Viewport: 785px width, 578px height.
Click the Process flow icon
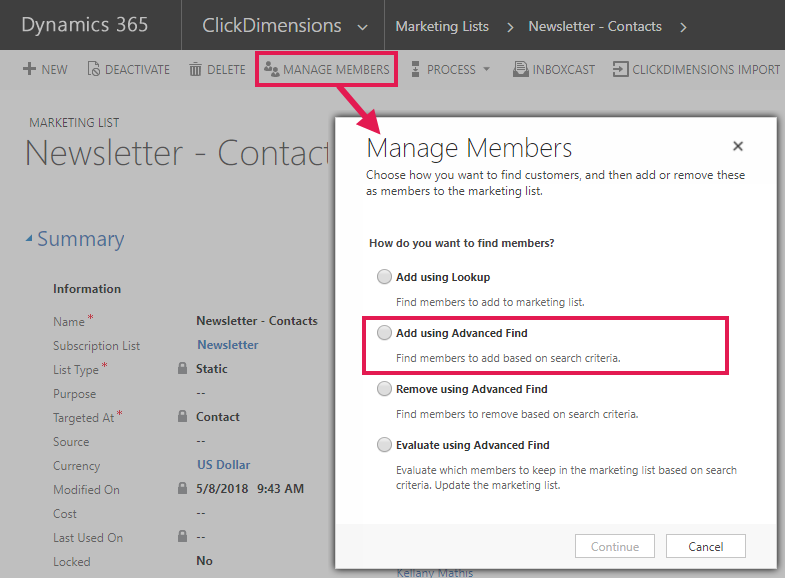(x=415, y=69)
